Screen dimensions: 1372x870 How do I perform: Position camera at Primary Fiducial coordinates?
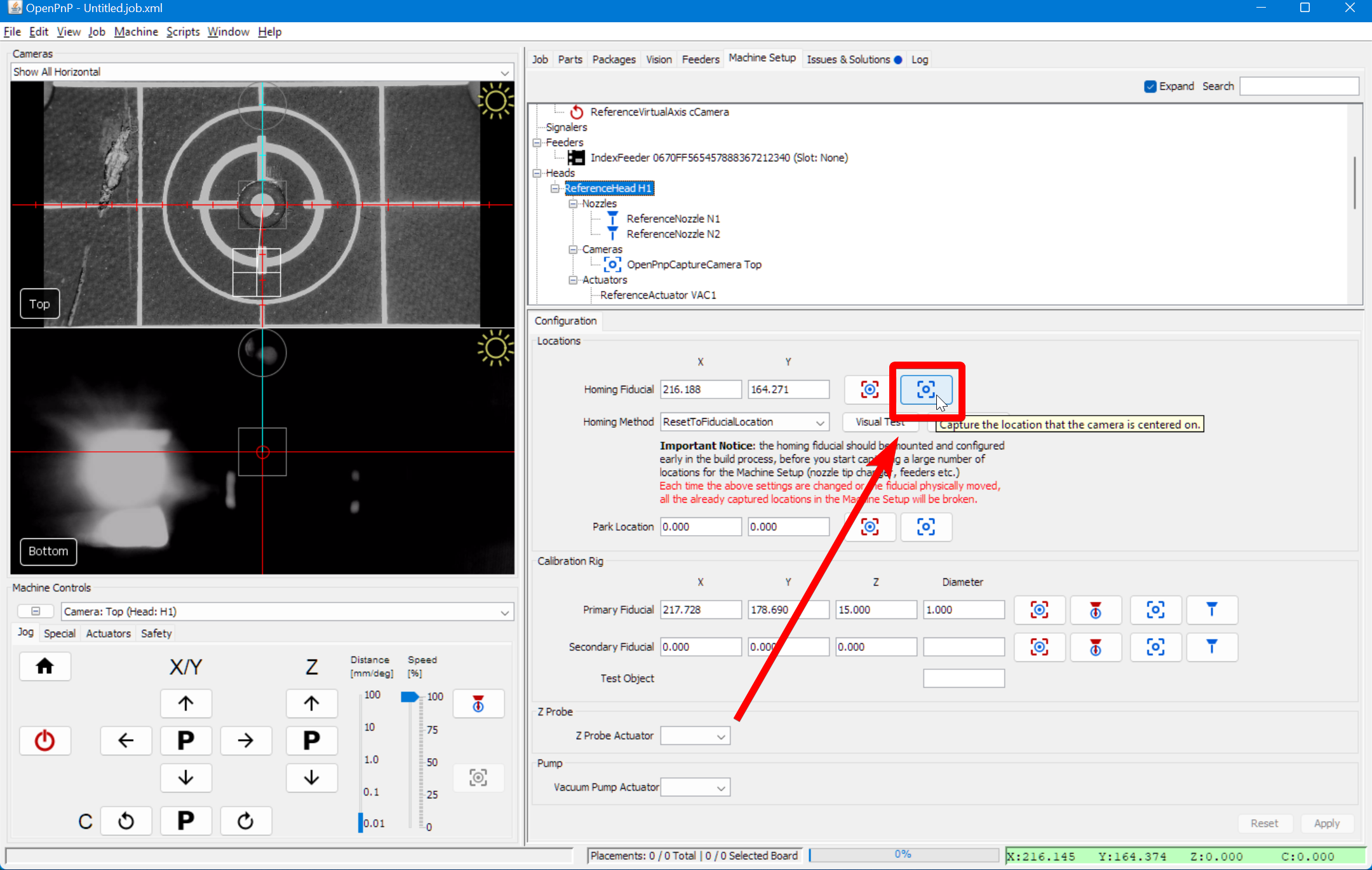point(1039,609)
